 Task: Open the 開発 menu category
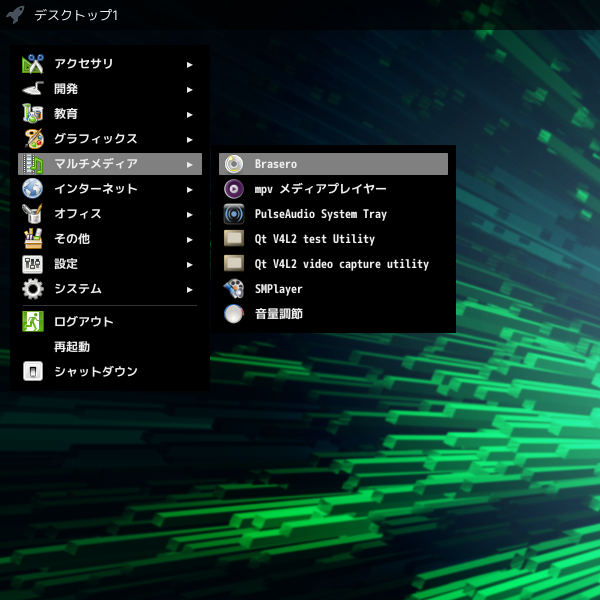coord(110,89)
